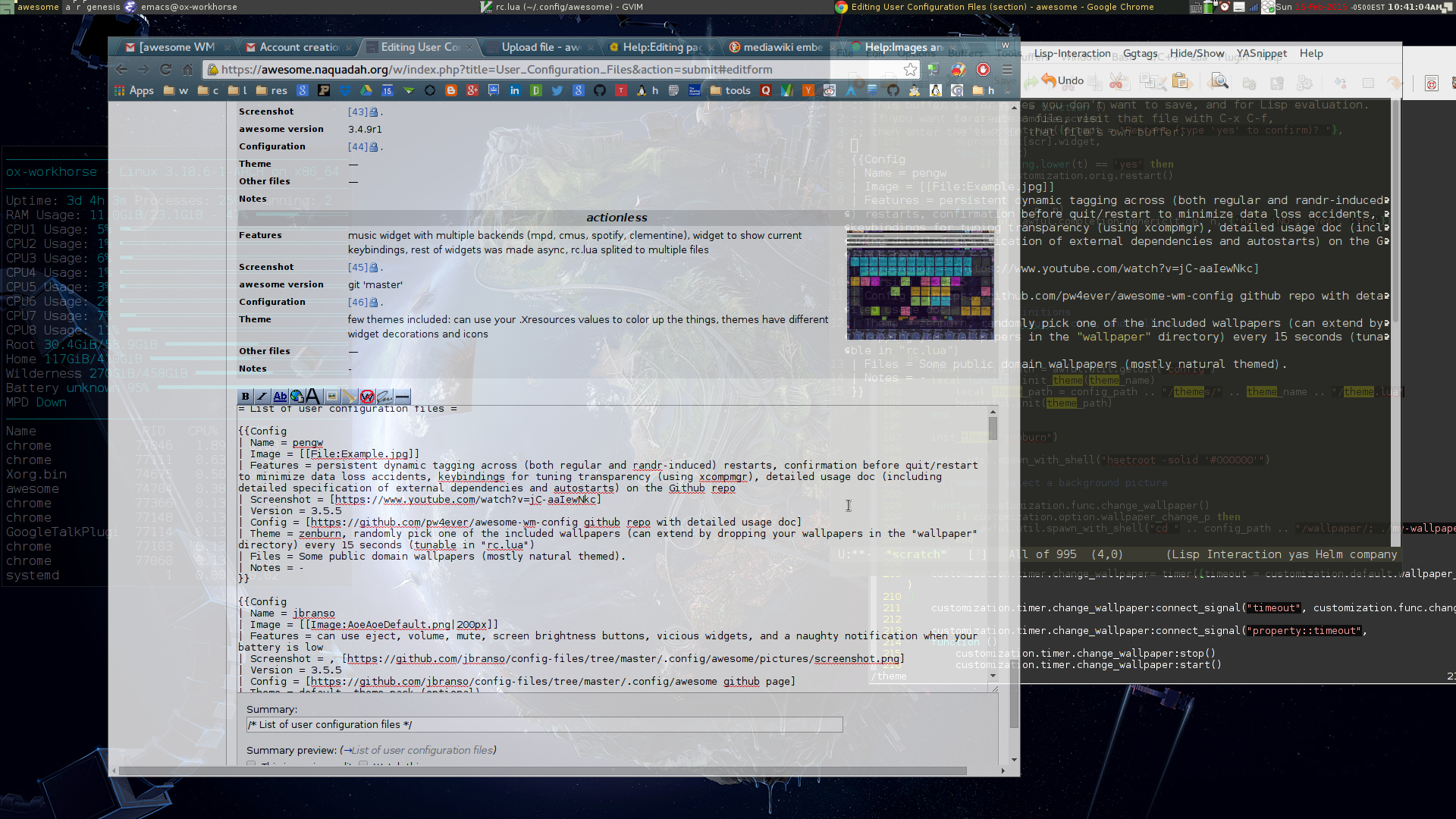This screenshot has width=1456, height=819.
Task: Click the Undo button in Emacs toolbar
Action: (x=1062, y=81)
